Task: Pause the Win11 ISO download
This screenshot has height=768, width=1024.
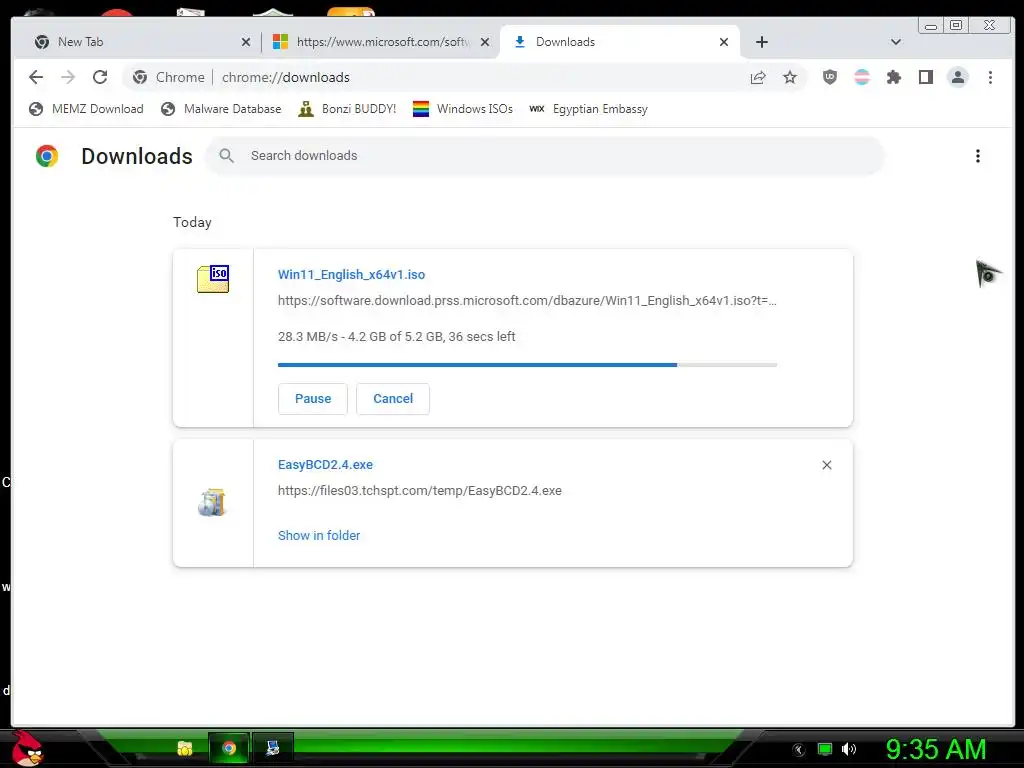Action: (x=313, y=398)
